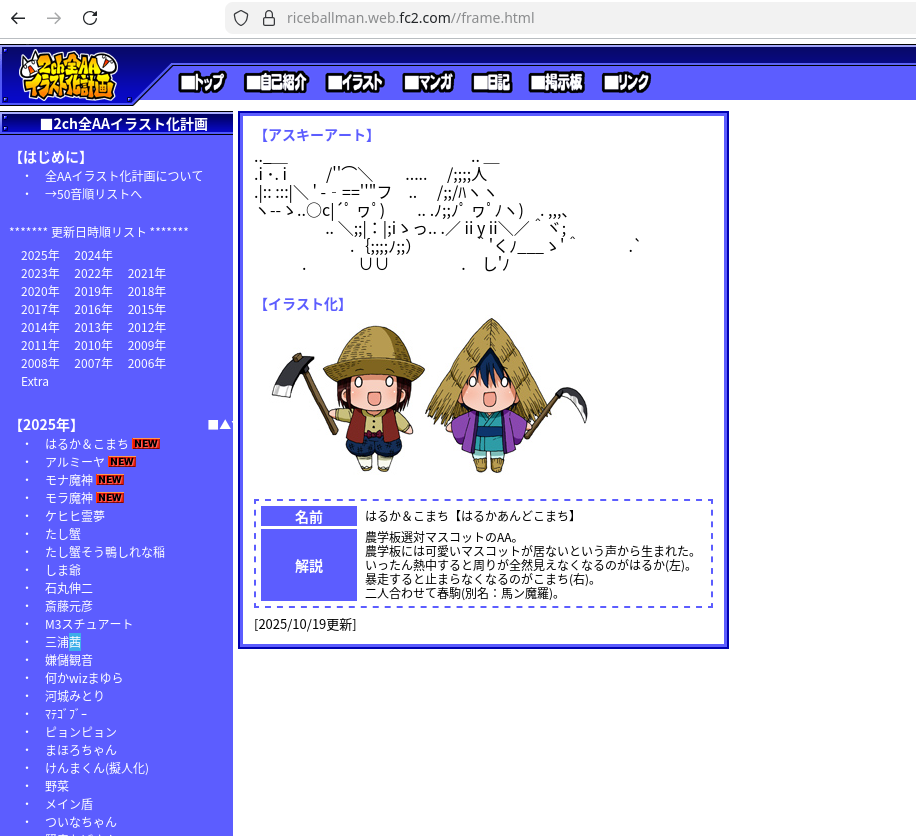
Task: Select the 2016年 year link
Action: (x=93, y=310)
